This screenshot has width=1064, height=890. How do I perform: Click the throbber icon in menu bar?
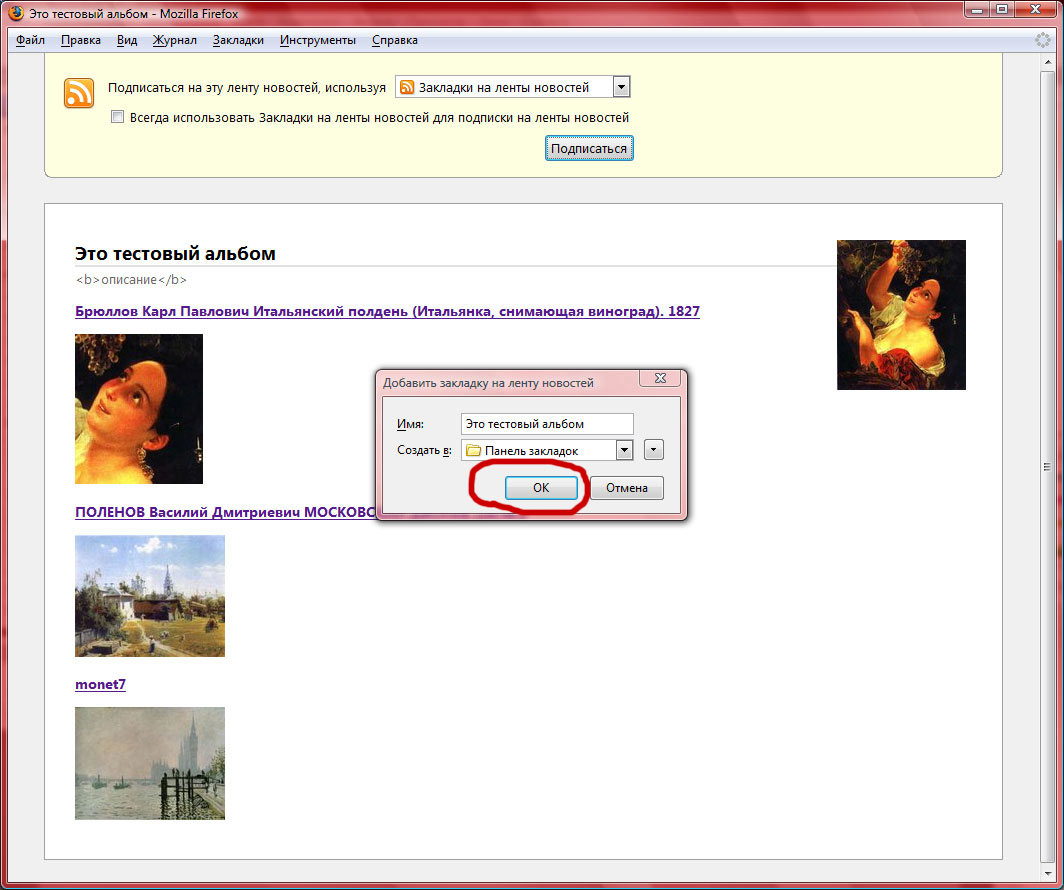pyautogui.click(x=1042, y=40)
